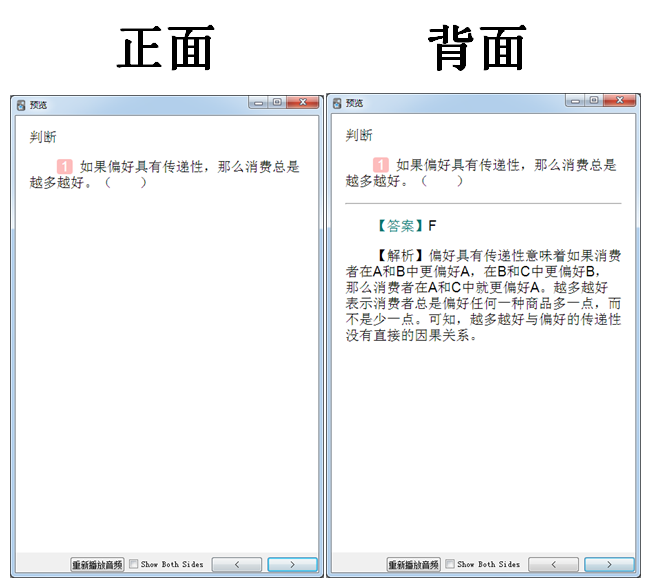Click 重新播放音频 button in right preview window
647x583 pixels.
point(413,564)
